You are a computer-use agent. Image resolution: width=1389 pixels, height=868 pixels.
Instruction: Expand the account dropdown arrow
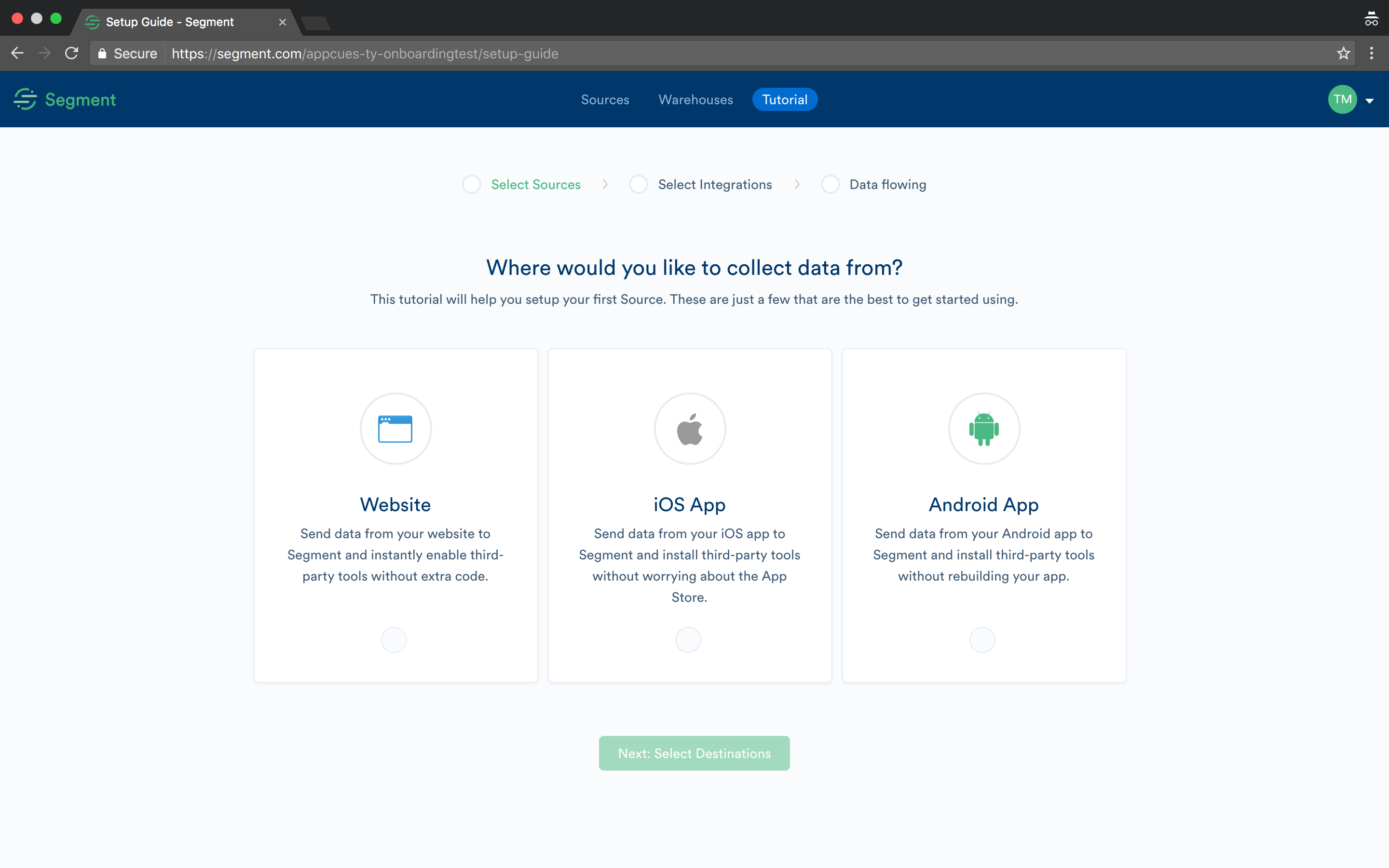click(1370, 101)
